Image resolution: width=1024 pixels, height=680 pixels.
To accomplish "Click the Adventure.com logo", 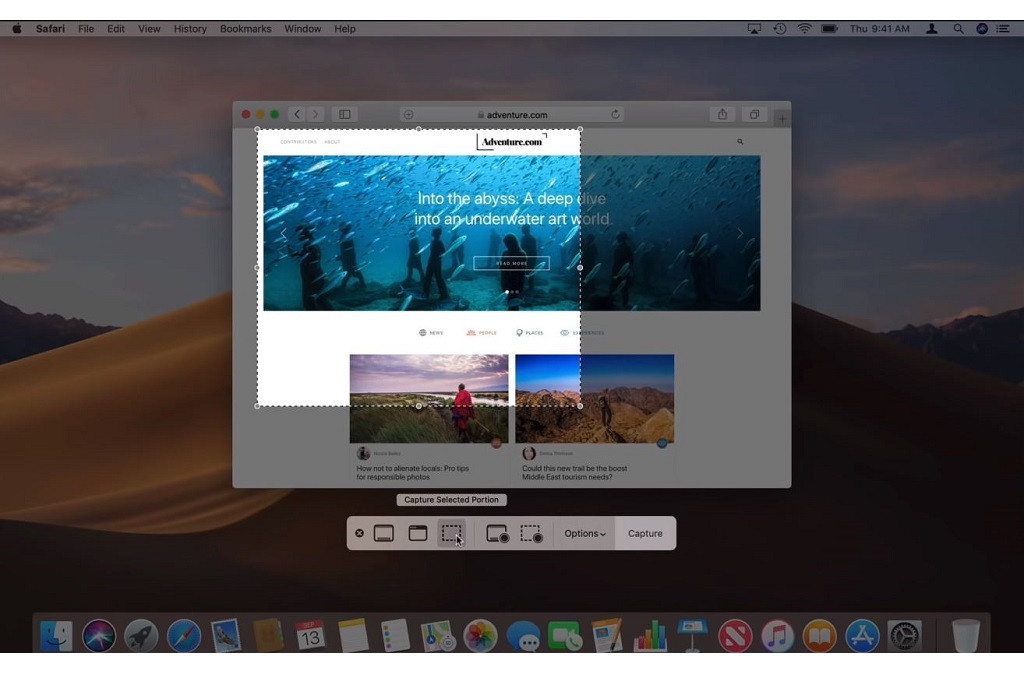I will click(x=512, y=142).
